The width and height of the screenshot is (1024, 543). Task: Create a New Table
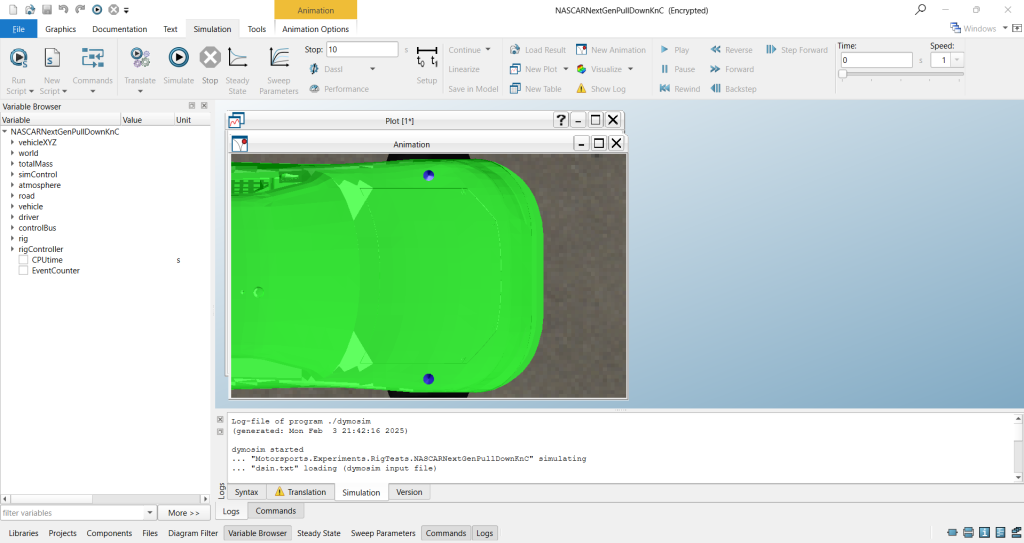pos(536,89)
